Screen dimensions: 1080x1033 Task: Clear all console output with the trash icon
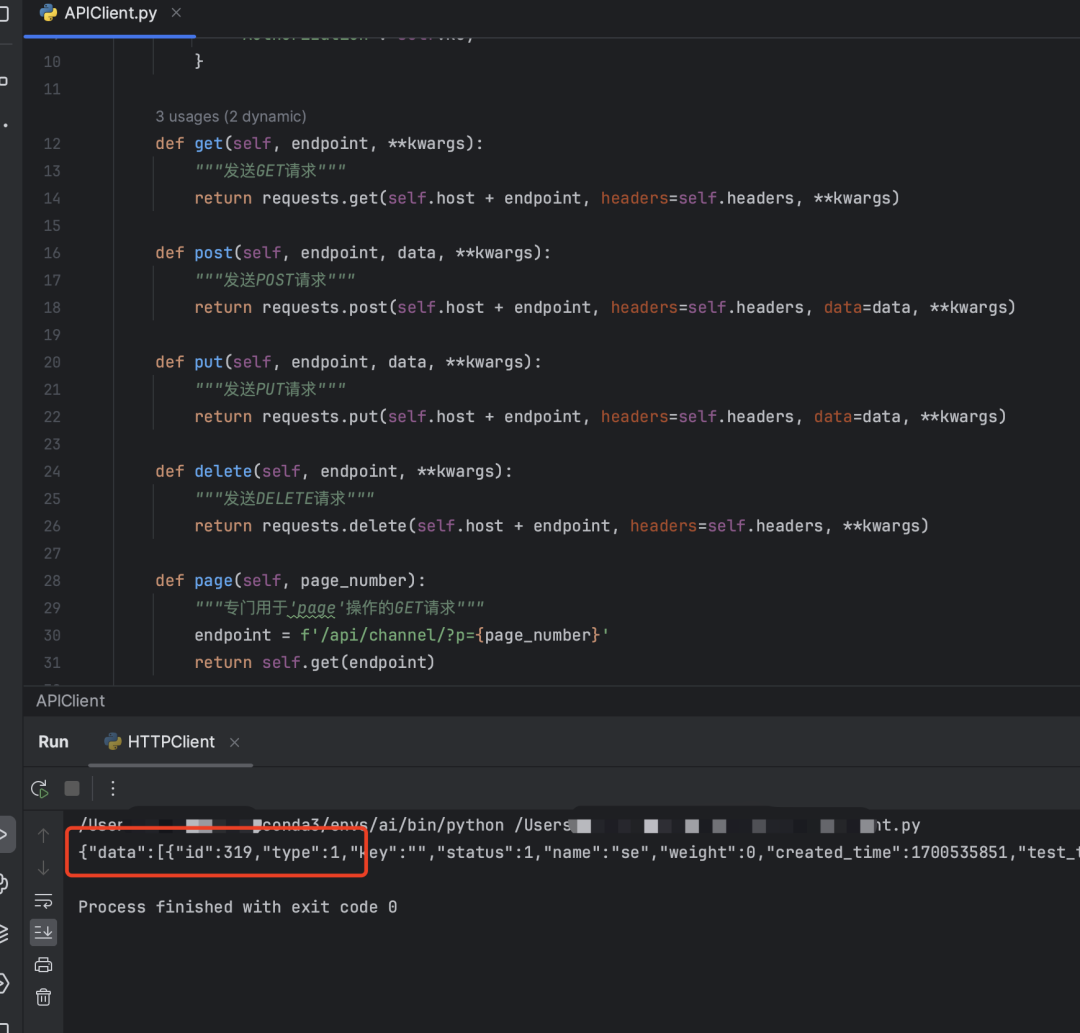pos(43,997)
